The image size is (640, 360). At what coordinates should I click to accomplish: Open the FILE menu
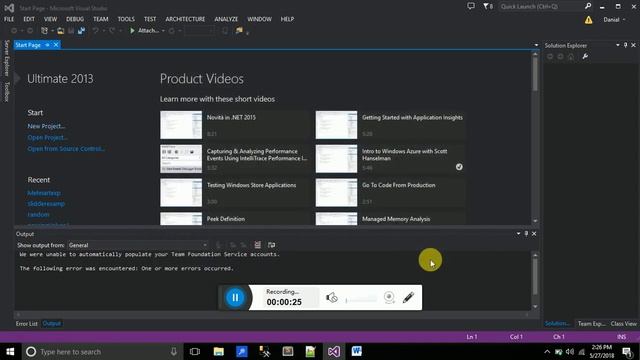pyautogui.click(x=9, y=19)
